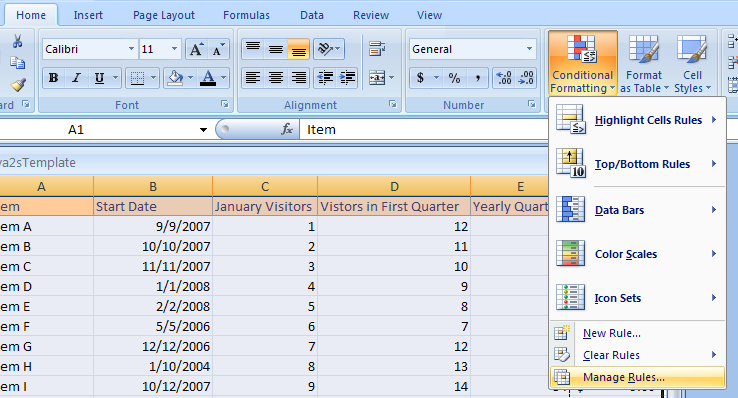
Task: Click Wrap Text icon
Action: tap(377, 49)
